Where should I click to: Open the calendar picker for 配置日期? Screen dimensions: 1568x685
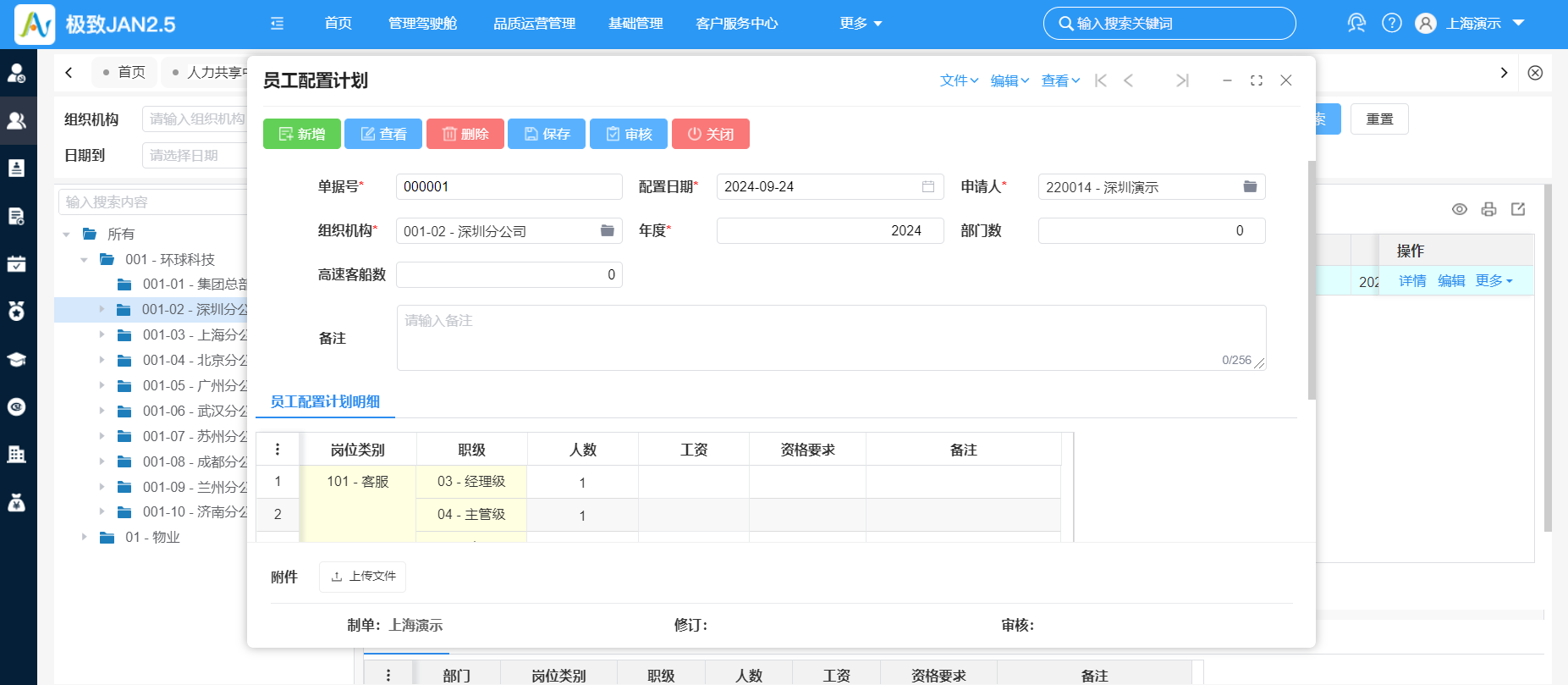point(928,186)
